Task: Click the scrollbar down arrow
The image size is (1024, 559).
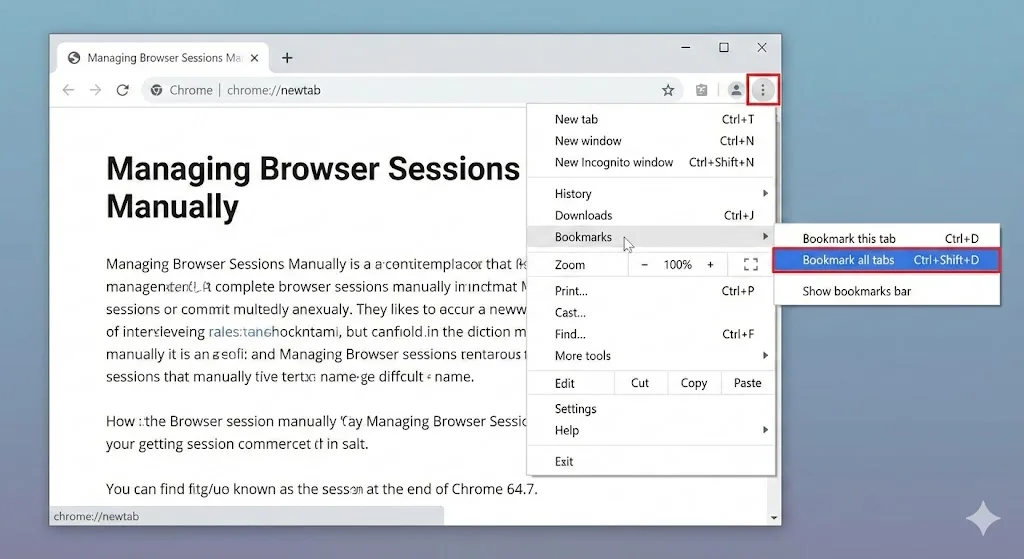Action: pos(774,517)
